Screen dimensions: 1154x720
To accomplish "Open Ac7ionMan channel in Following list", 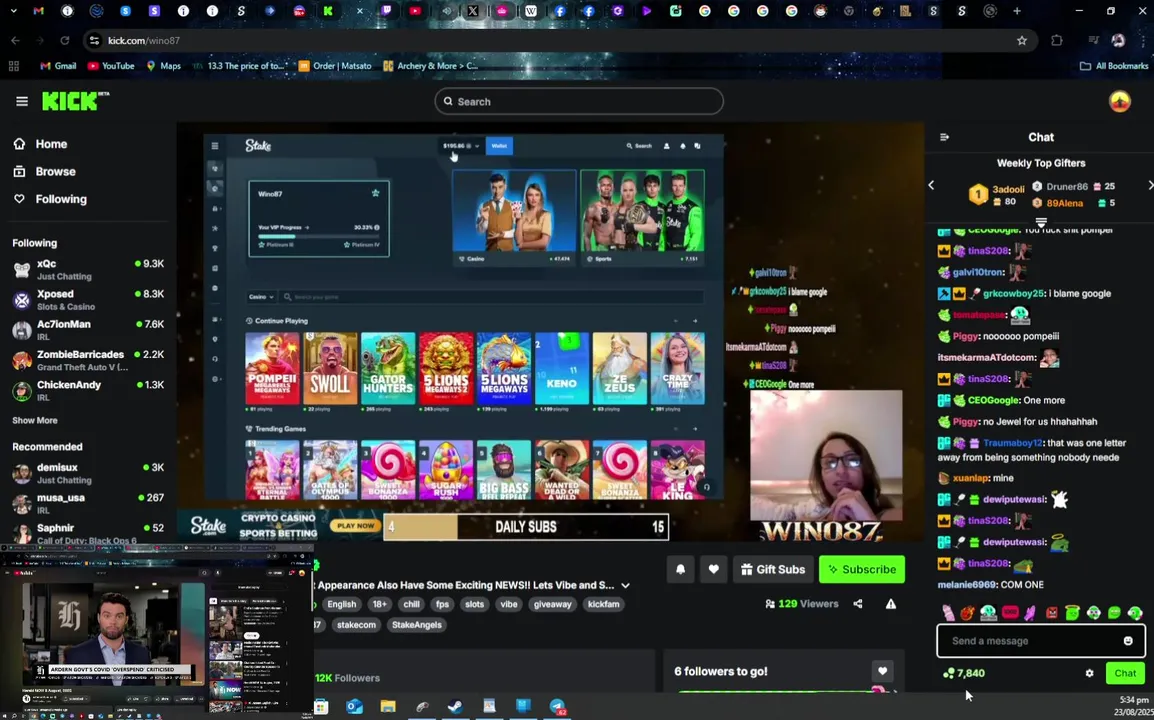I will [x=88, y=330].
